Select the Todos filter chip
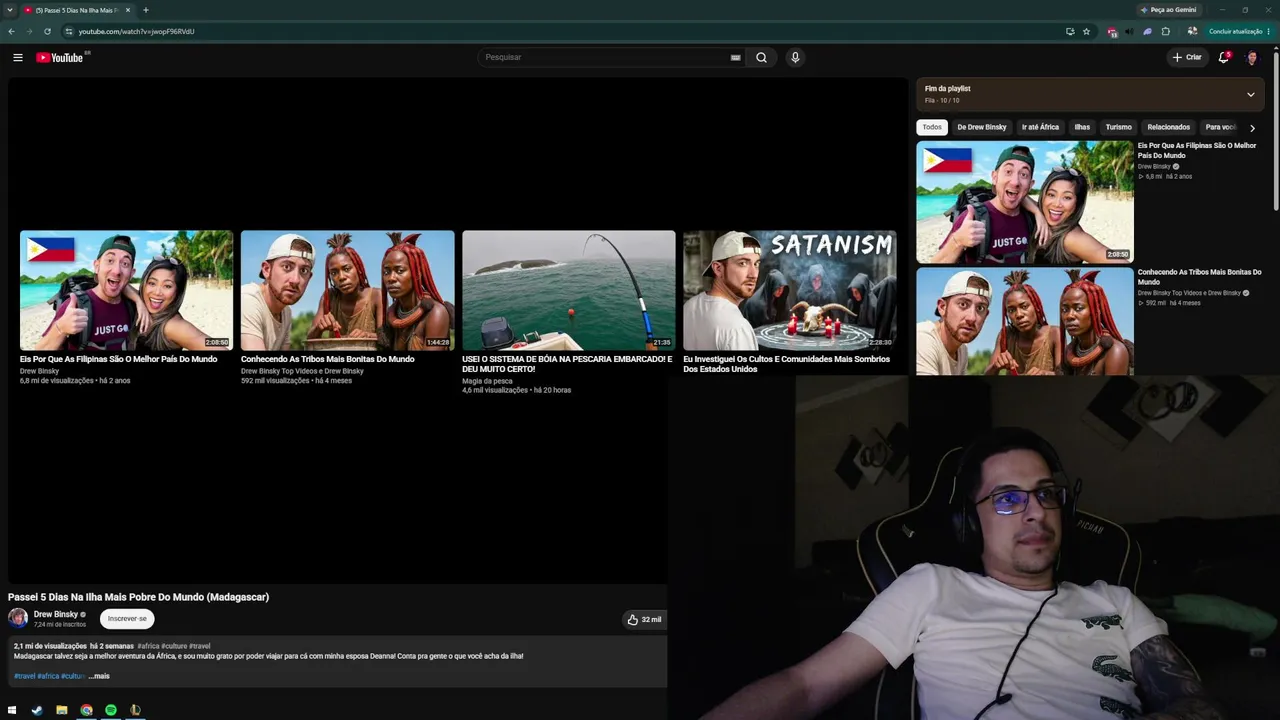The width and height of the screenshot is (1280, 720). point(932,127)
